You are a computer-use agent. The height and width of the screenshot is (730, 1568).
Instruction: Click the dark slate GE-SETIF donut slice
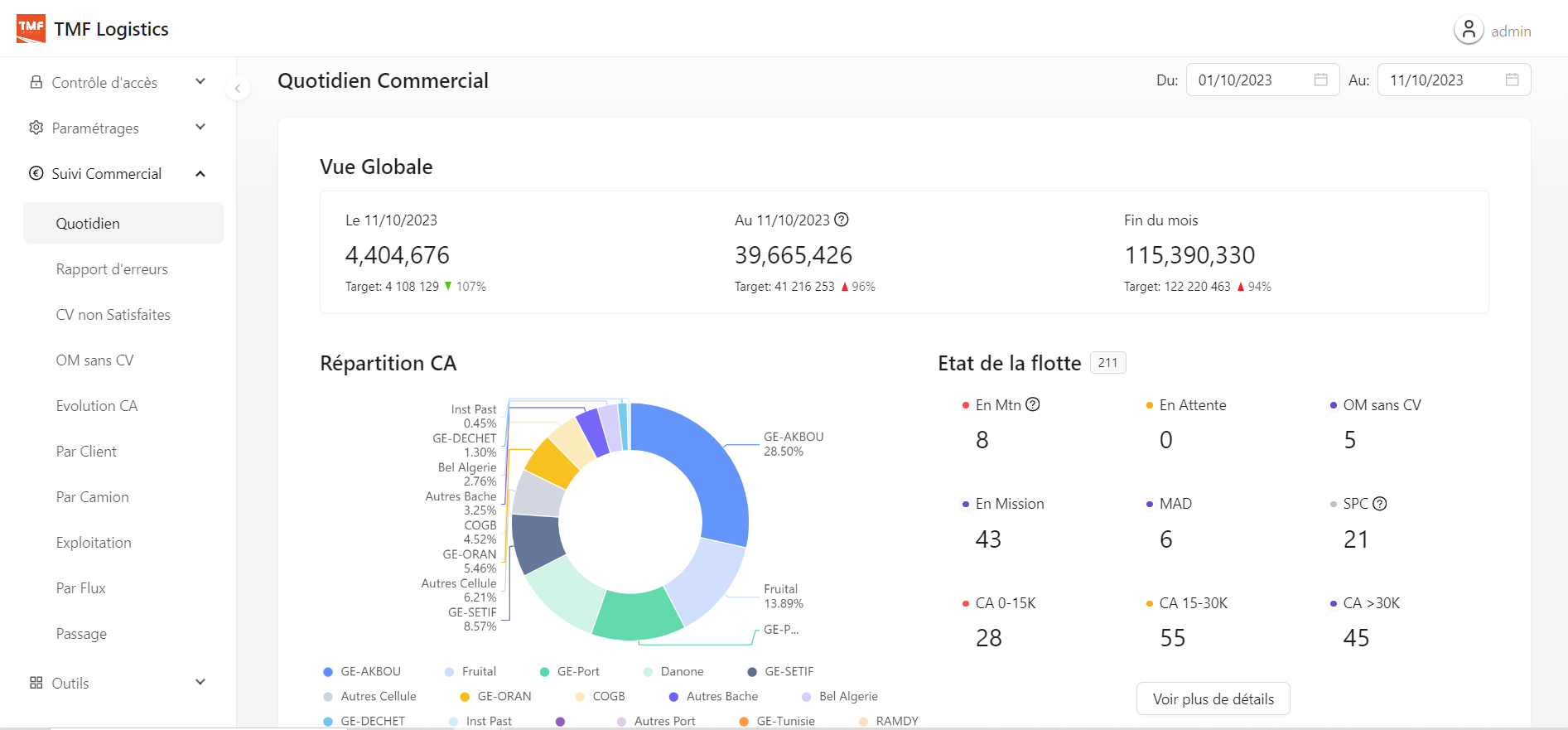(538, 544)
